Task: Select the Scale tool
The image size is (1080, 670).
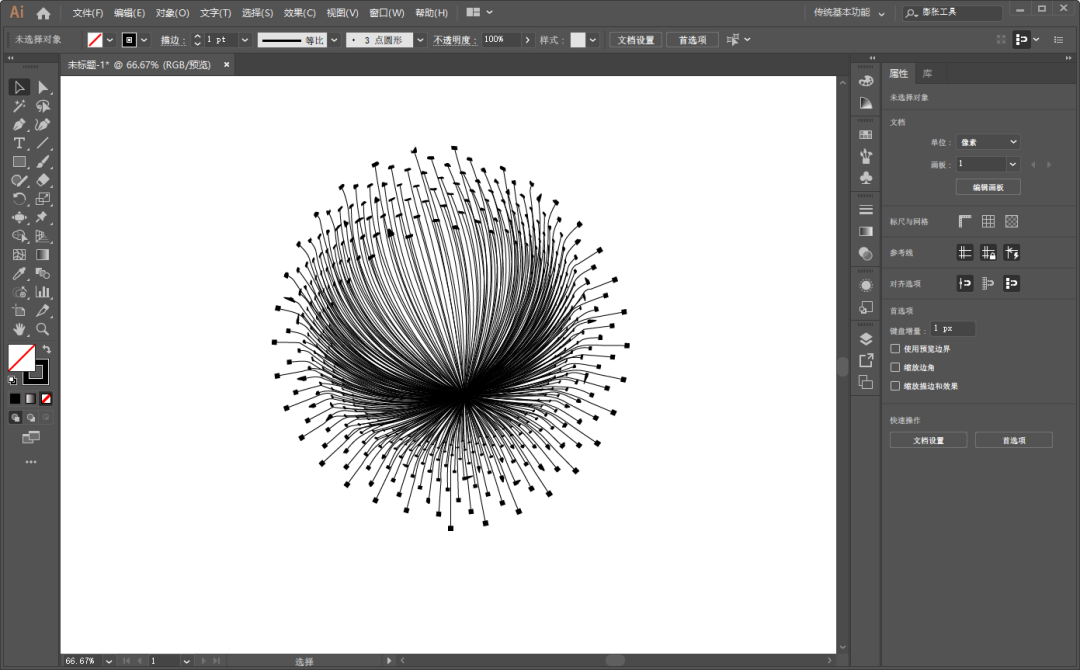Action: (43, 199)
